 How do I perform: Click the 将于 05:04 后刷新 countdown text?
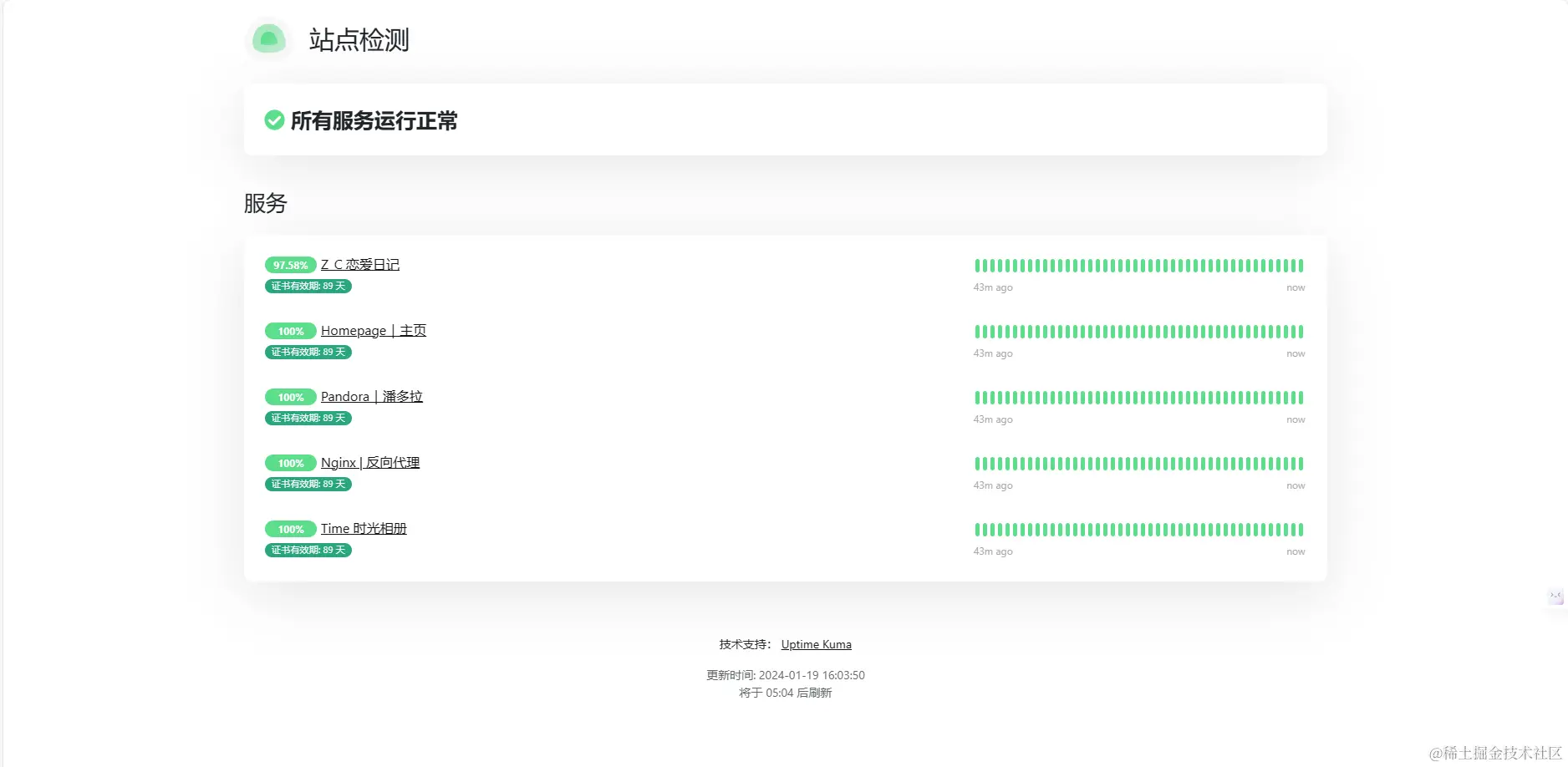[786, 693]
